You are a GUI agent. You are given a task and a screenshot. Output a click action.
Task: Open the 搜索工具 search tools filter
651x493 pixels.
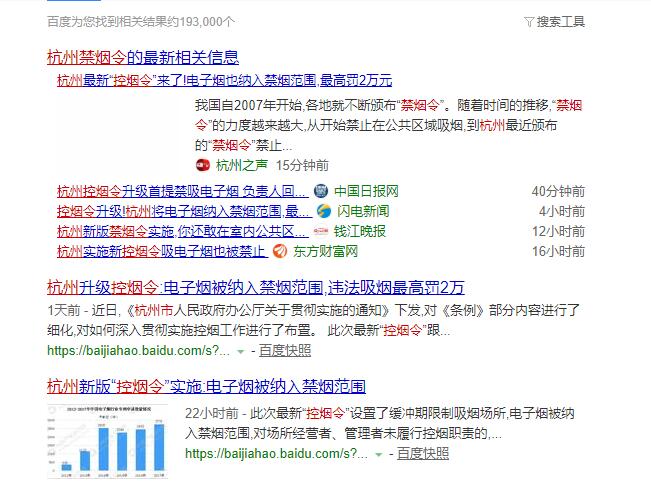[x=555, y=22]
